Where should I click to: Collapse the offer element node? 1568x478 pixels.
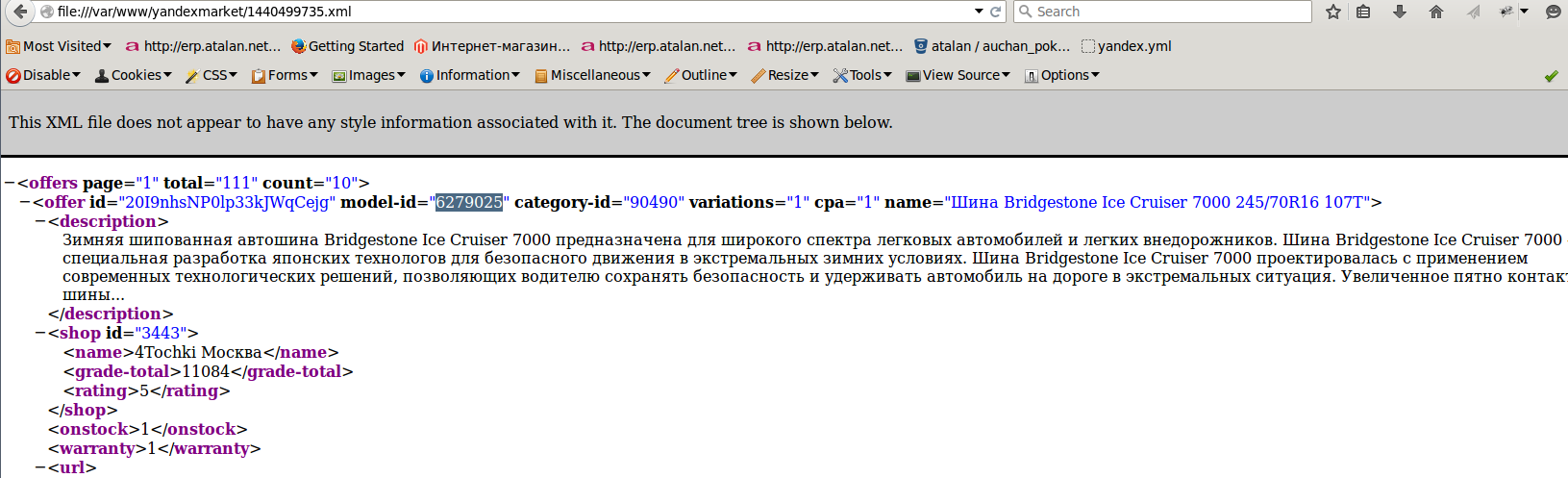(24, 202)
